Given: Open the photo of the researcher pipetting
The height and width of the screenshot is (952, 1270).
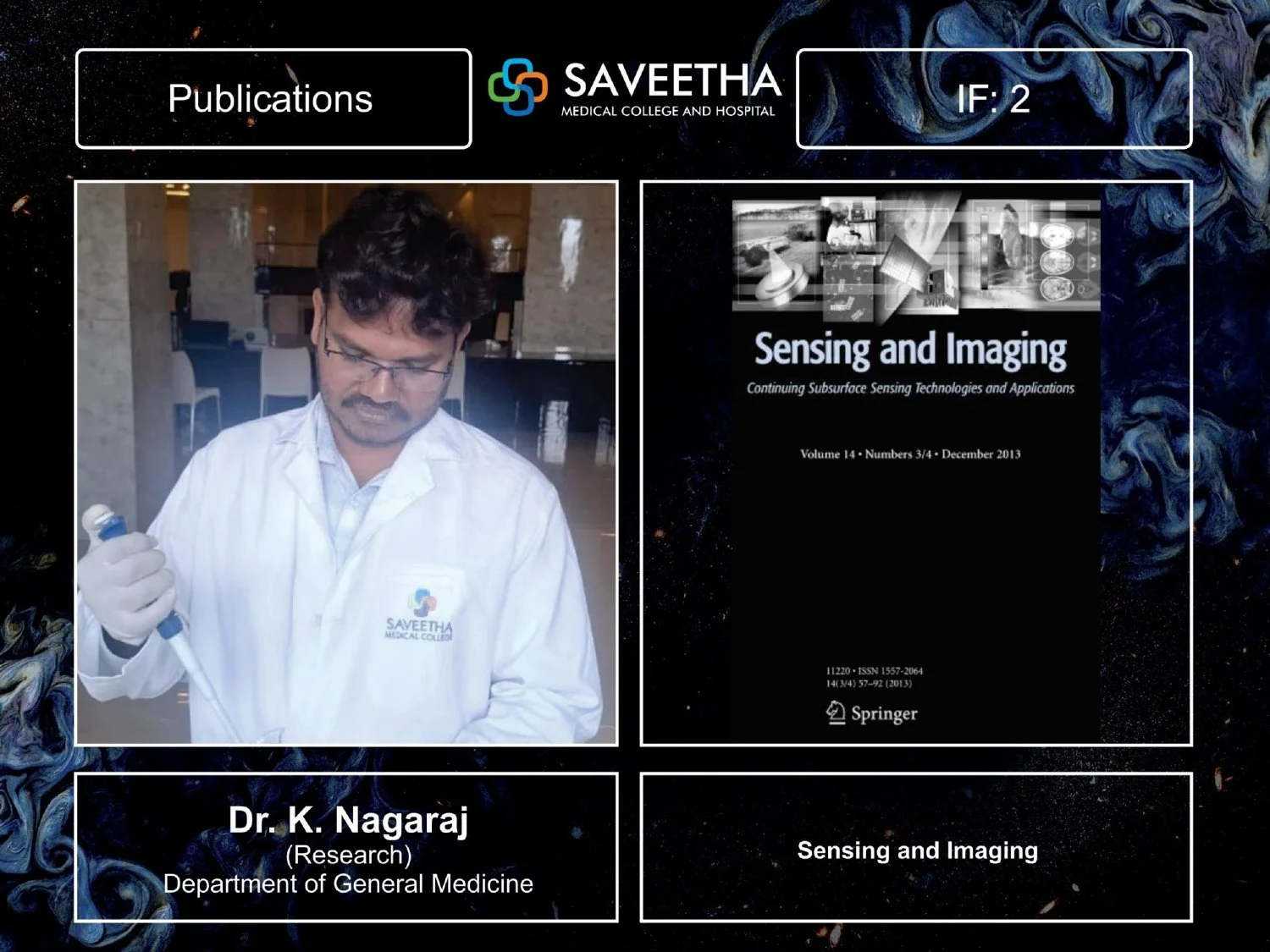Looking at the screenshot, I should point(346,463).
